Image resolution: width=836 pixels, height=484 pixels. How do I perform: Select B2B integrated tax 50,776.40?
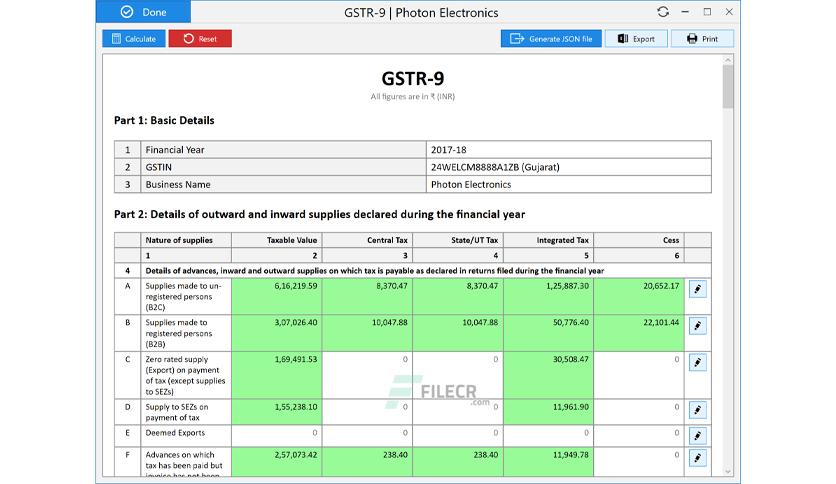549,333
